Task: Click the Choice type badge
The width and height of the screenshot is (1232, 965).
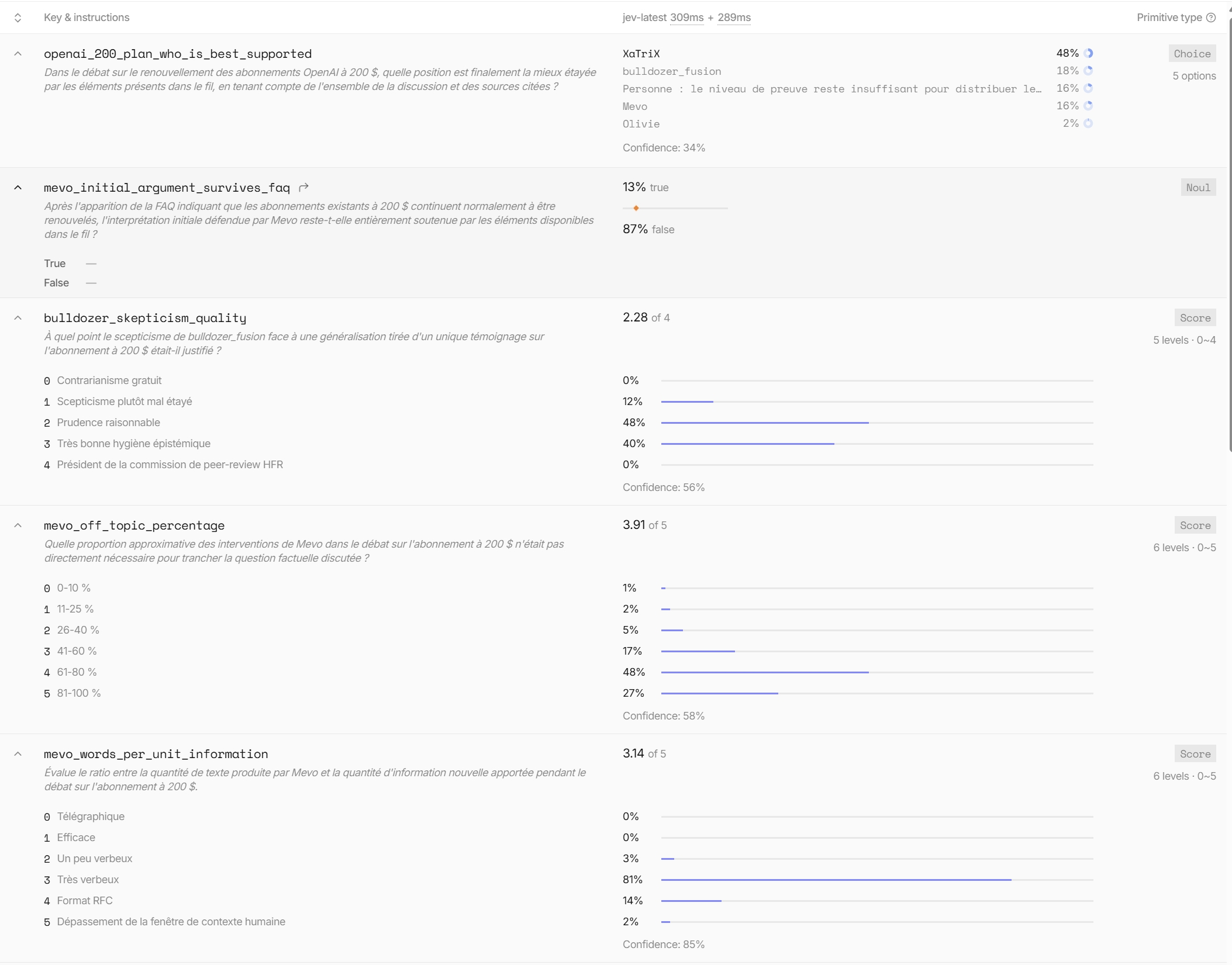Action: [1192, 54]
